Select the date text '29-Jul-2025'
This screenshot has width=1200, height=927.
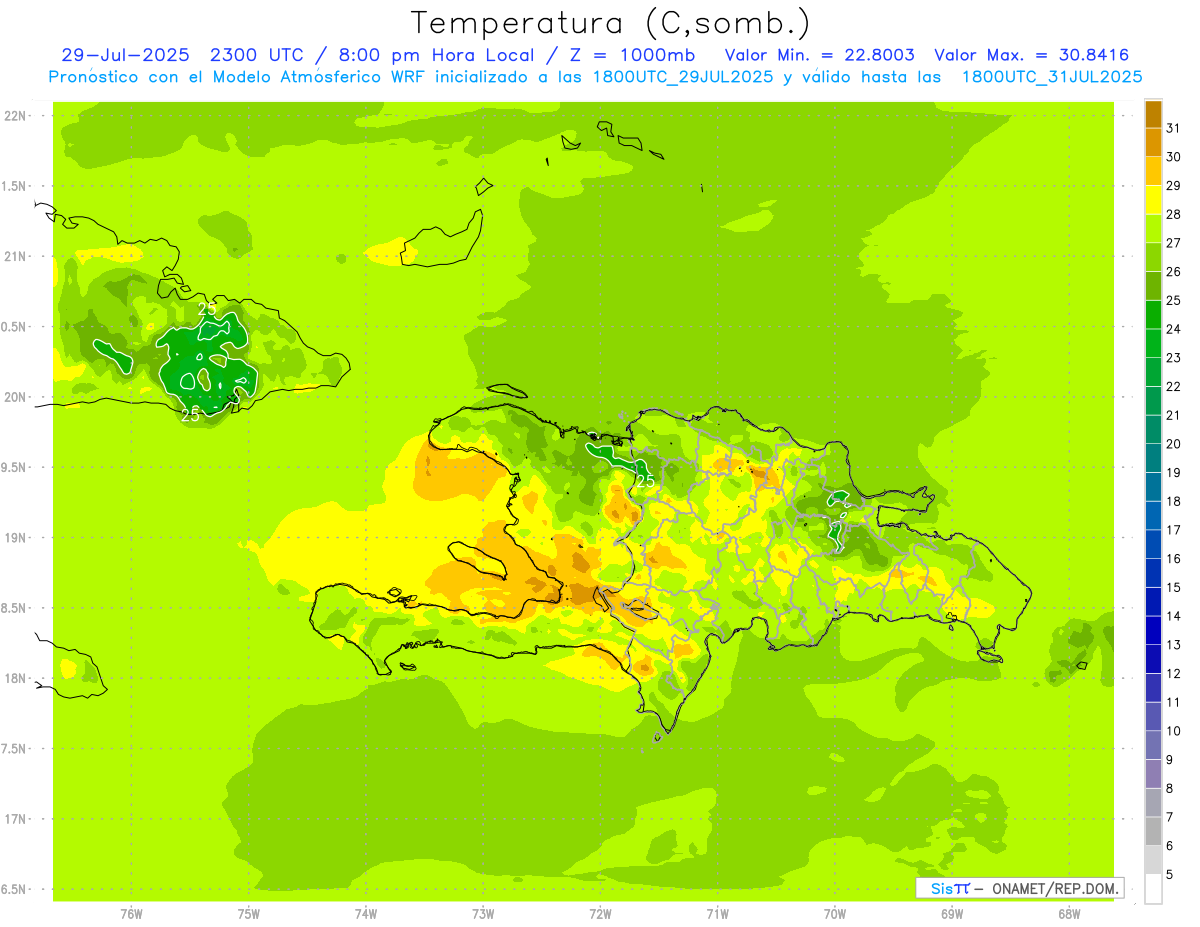tap(124, 55)
